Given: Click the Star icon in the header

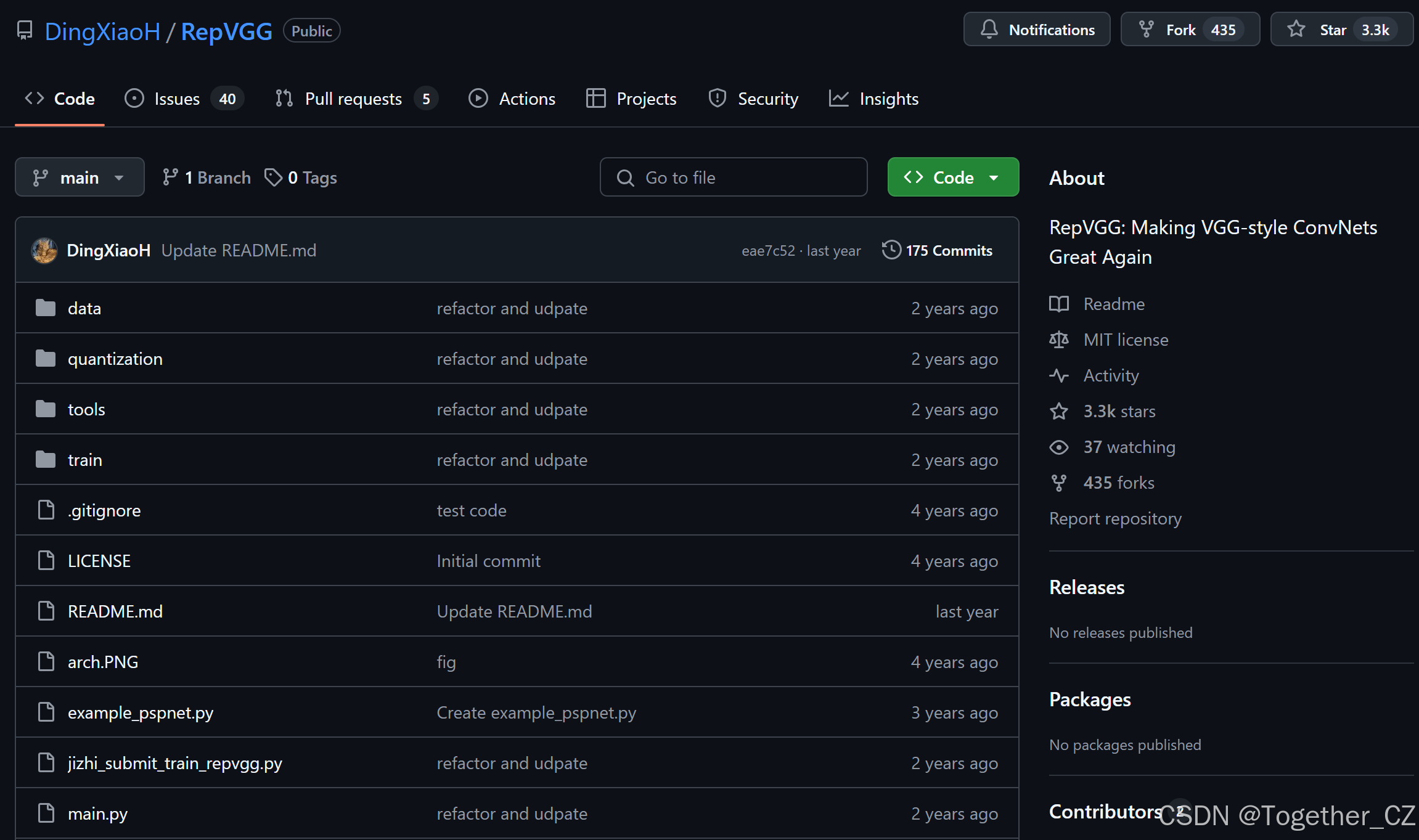Looking at the screenshot, I should 1296,30.
